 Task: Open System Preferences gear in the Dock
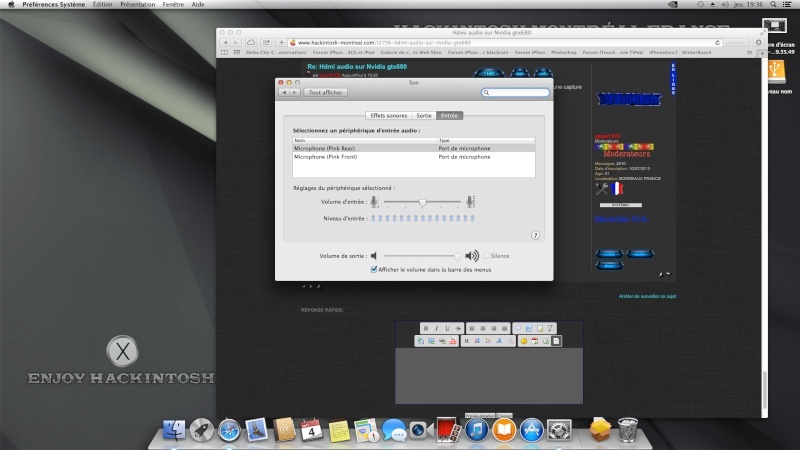pyautogui.click(x=559, y=430)
